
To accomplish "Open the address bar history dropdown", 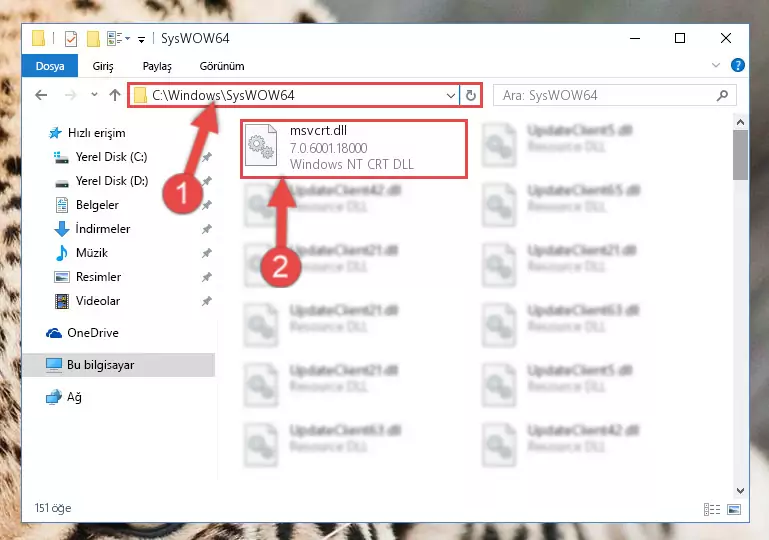I will click(451, 95).
